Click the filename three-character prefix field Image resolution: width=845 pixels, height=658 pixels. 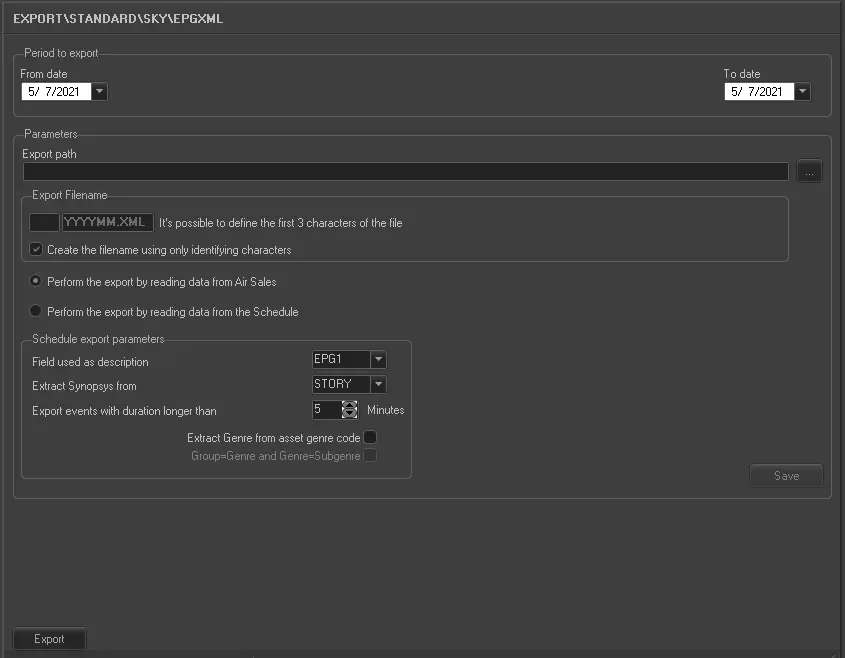[x=44, y=223]
